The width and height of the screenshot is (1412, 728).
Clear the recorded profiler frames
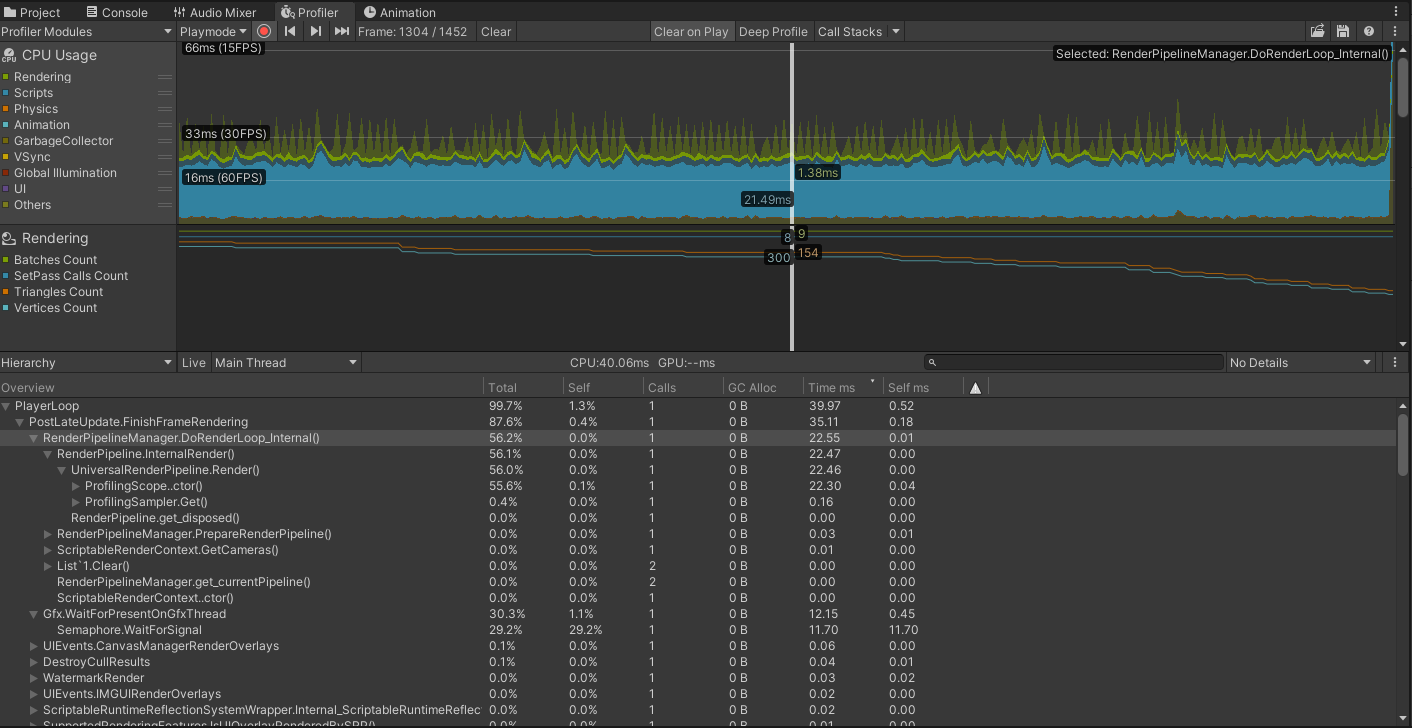click(x=496, y=31)
